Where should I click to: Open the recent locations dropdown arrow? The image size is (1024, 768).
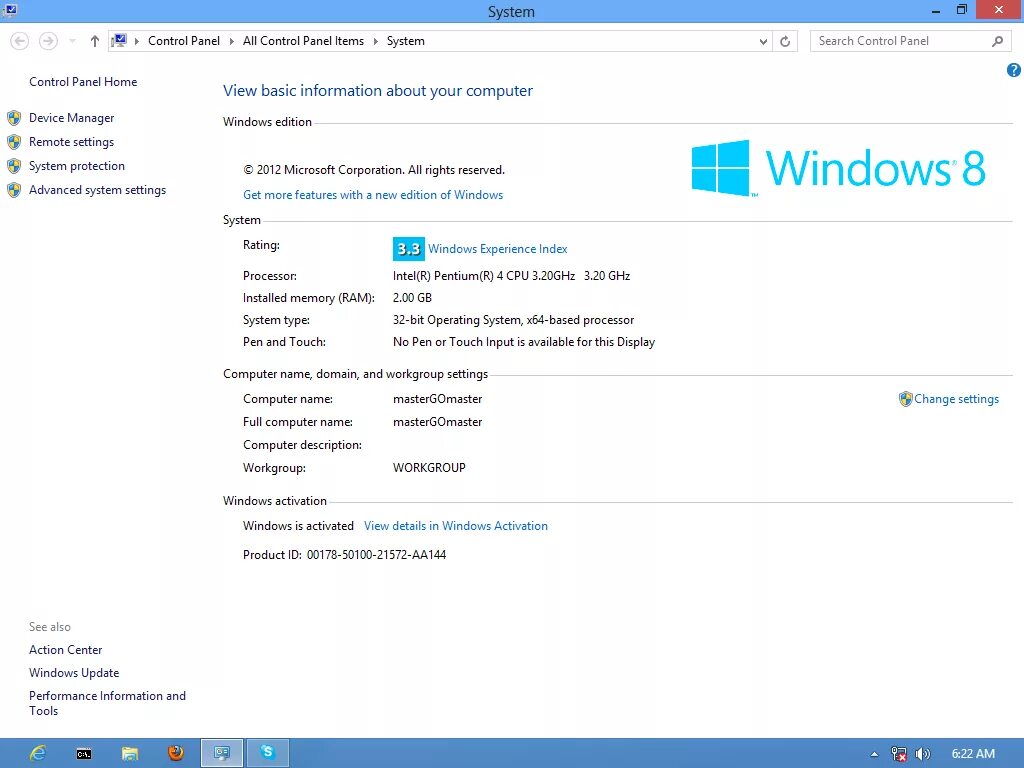72,41
